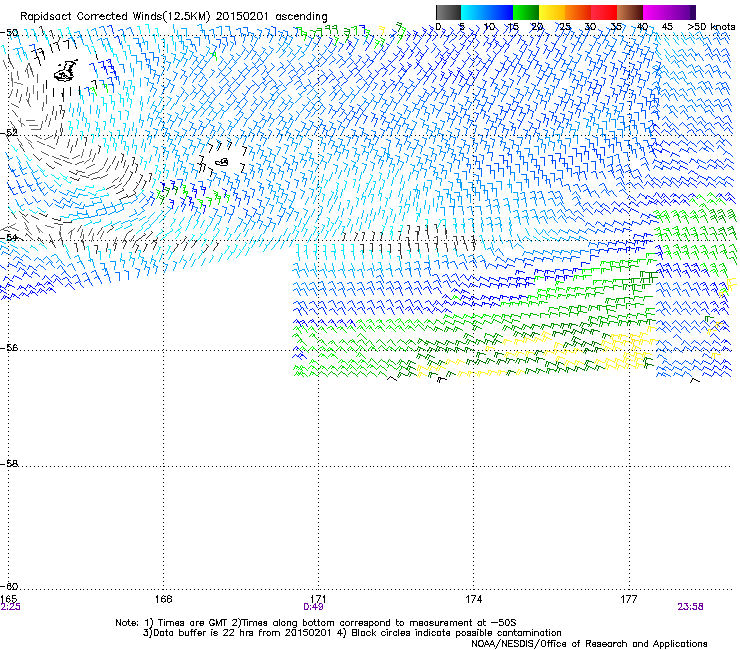Click the cyan 5-10 knots legend swatch
The width and height of the screenshot is (740, 650).
point(474,12)
